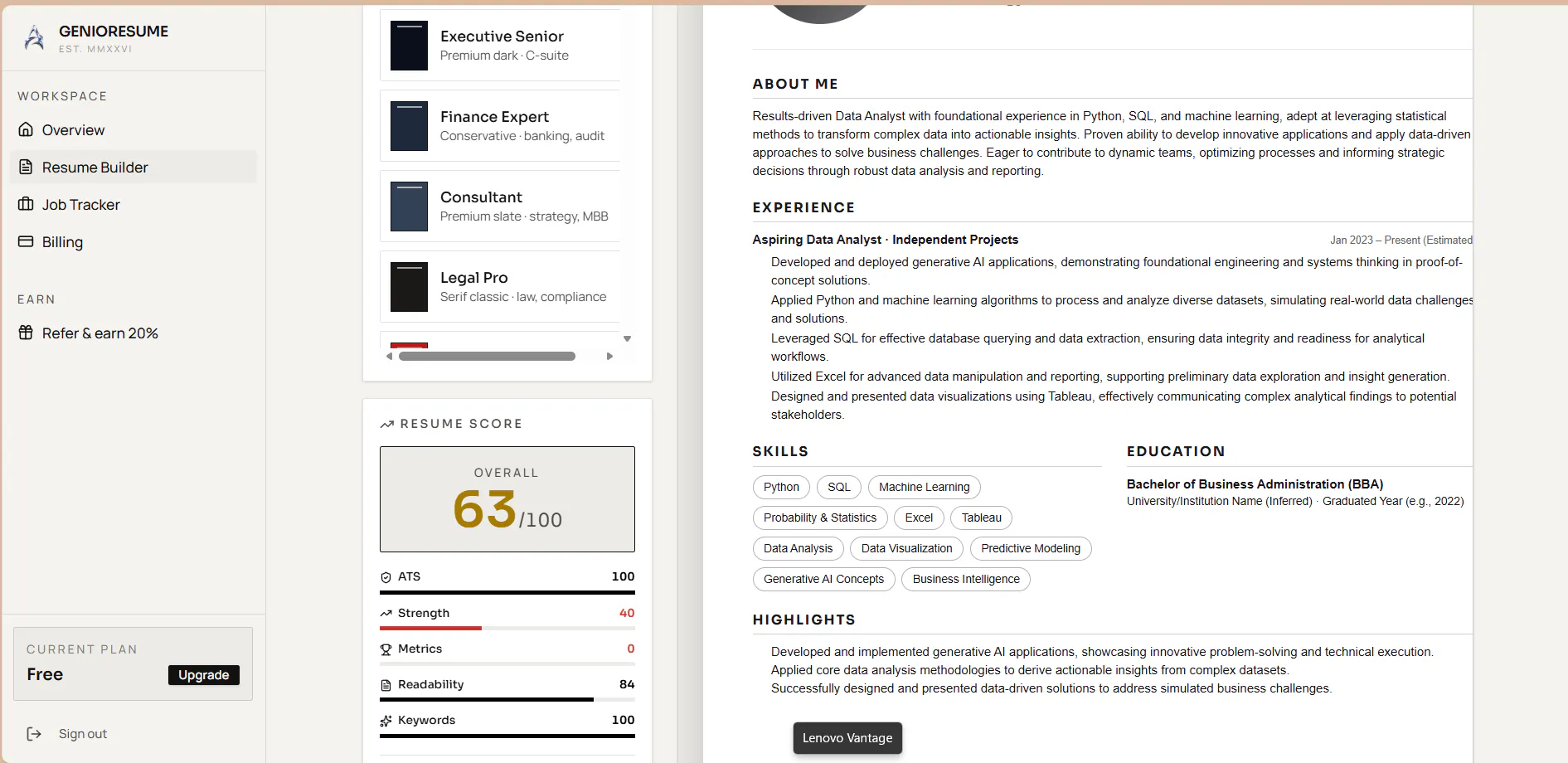The height and width of the screenshot is (763, 1568).
Task: Click the Readability score row
Action: tap(507, 688)
